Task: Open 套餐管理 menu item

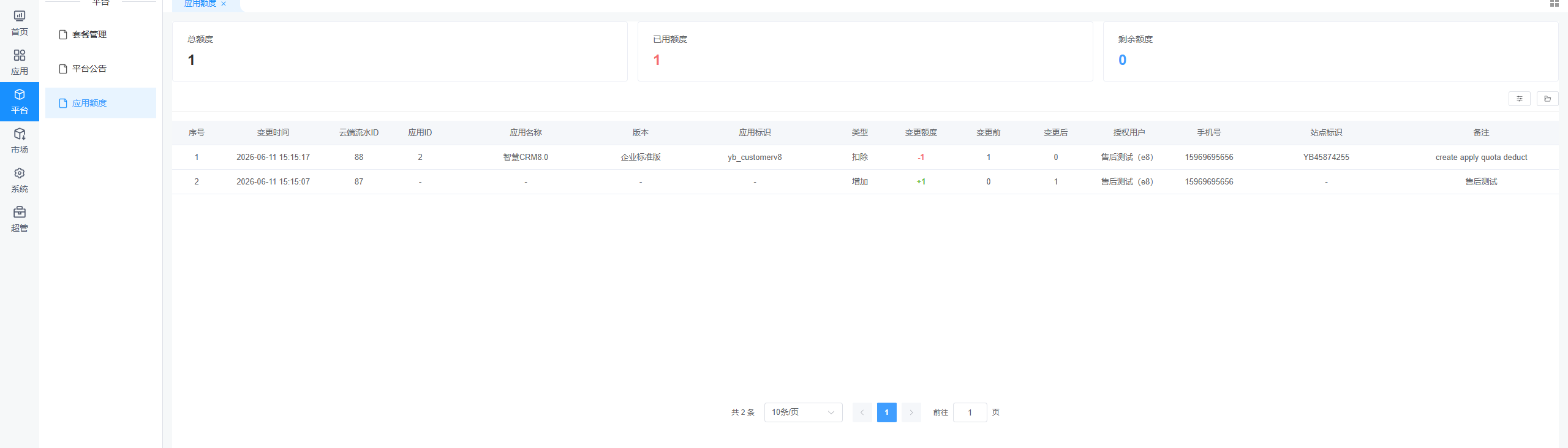Action: [100, 35]
